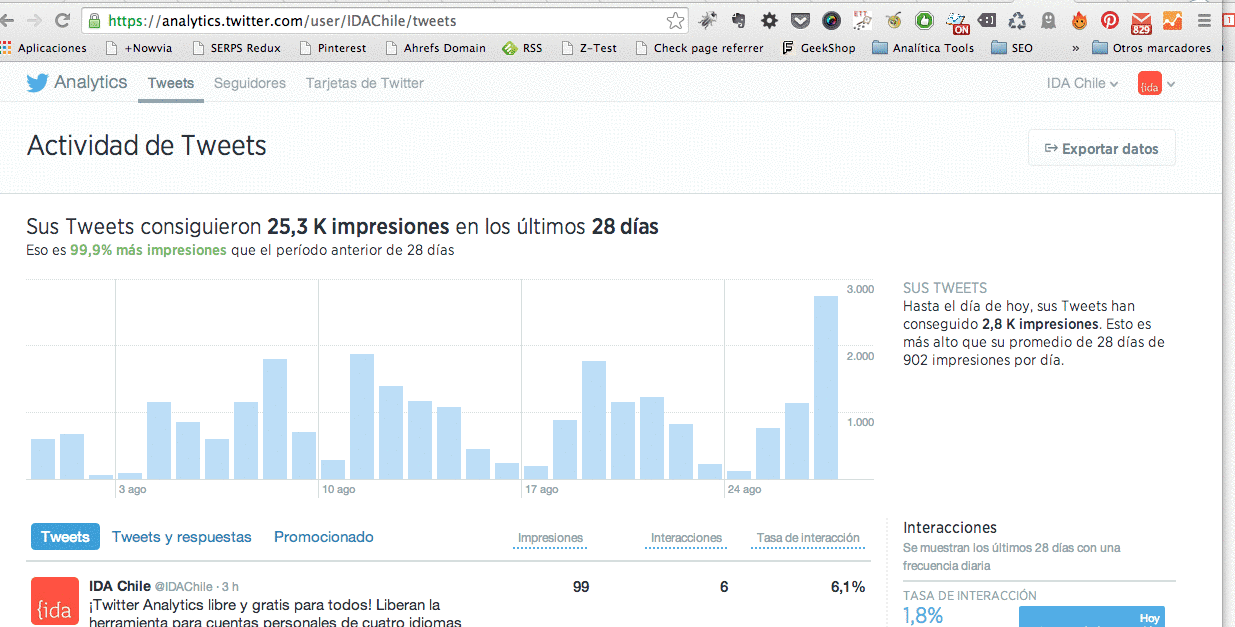
Task: Click the Evernote extension icon
Action: [x=739, y=18]
